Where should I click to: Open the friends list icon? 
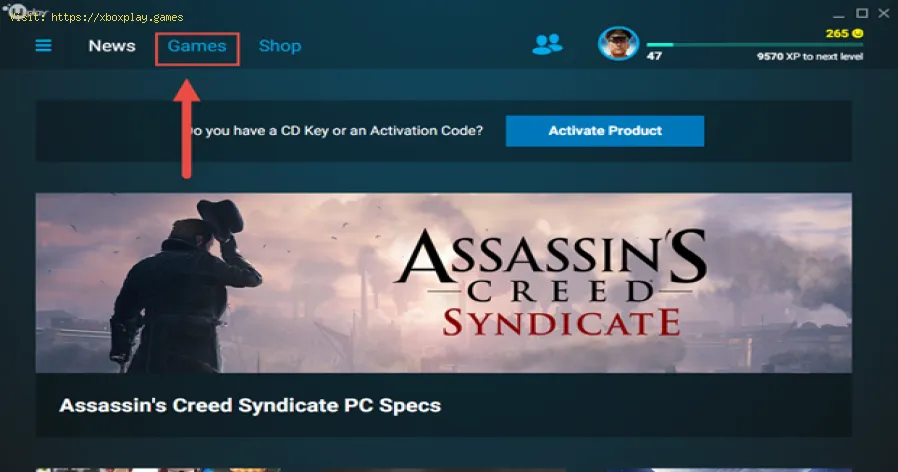coord(547,45)
